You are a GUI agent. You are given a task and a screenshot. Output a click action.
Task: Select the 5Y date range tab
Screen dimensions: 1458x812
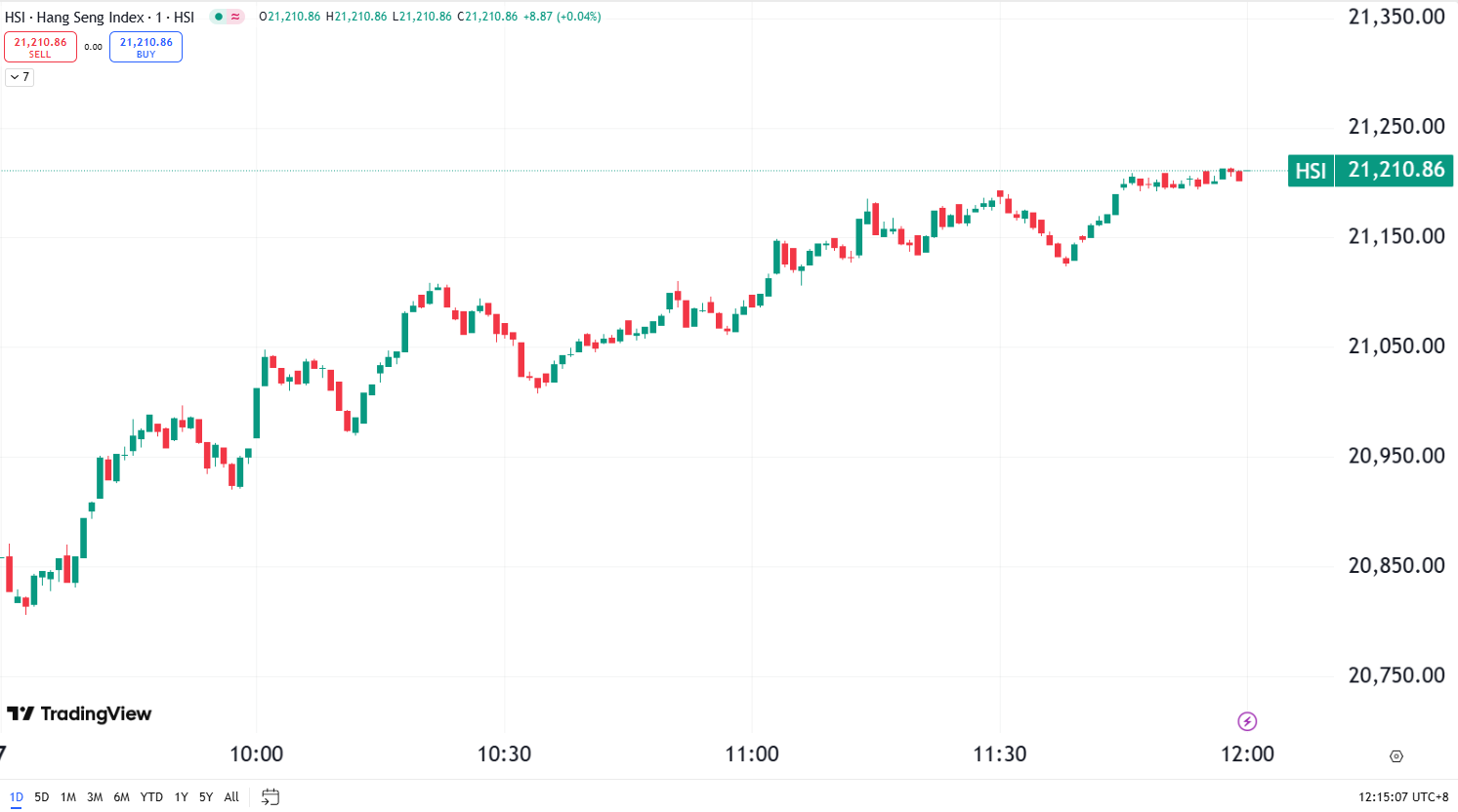click(206, 797)
